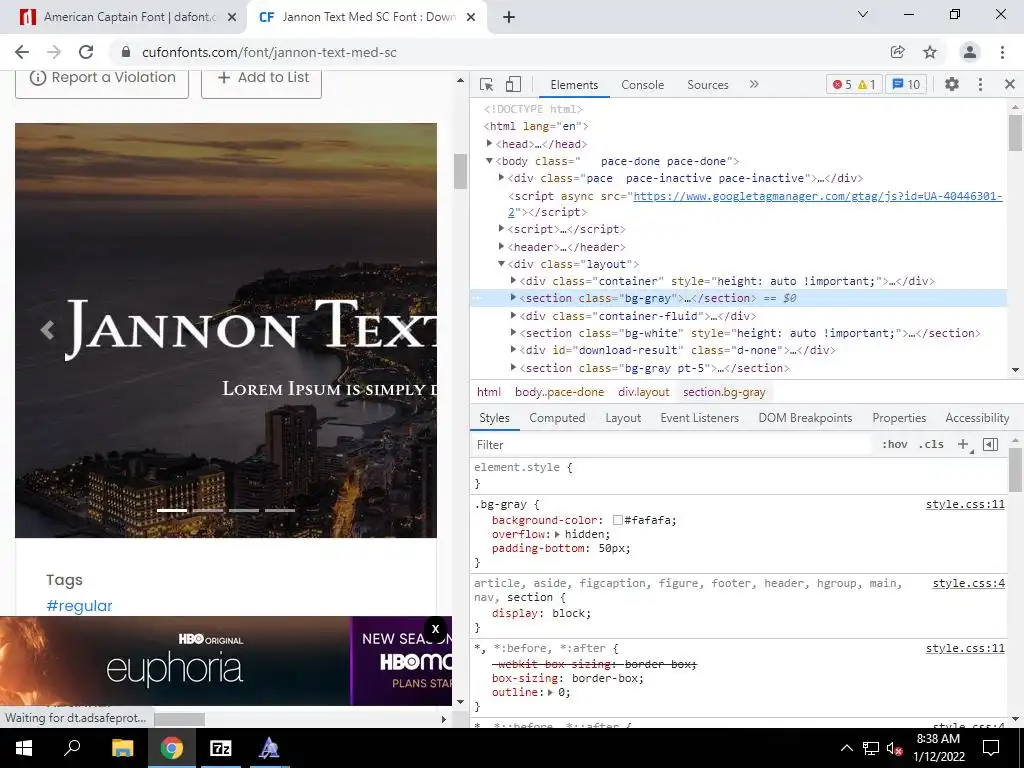Switch to the Sources tab
The width and height of the screenshot is (1024, 768).
click(707, 85)
